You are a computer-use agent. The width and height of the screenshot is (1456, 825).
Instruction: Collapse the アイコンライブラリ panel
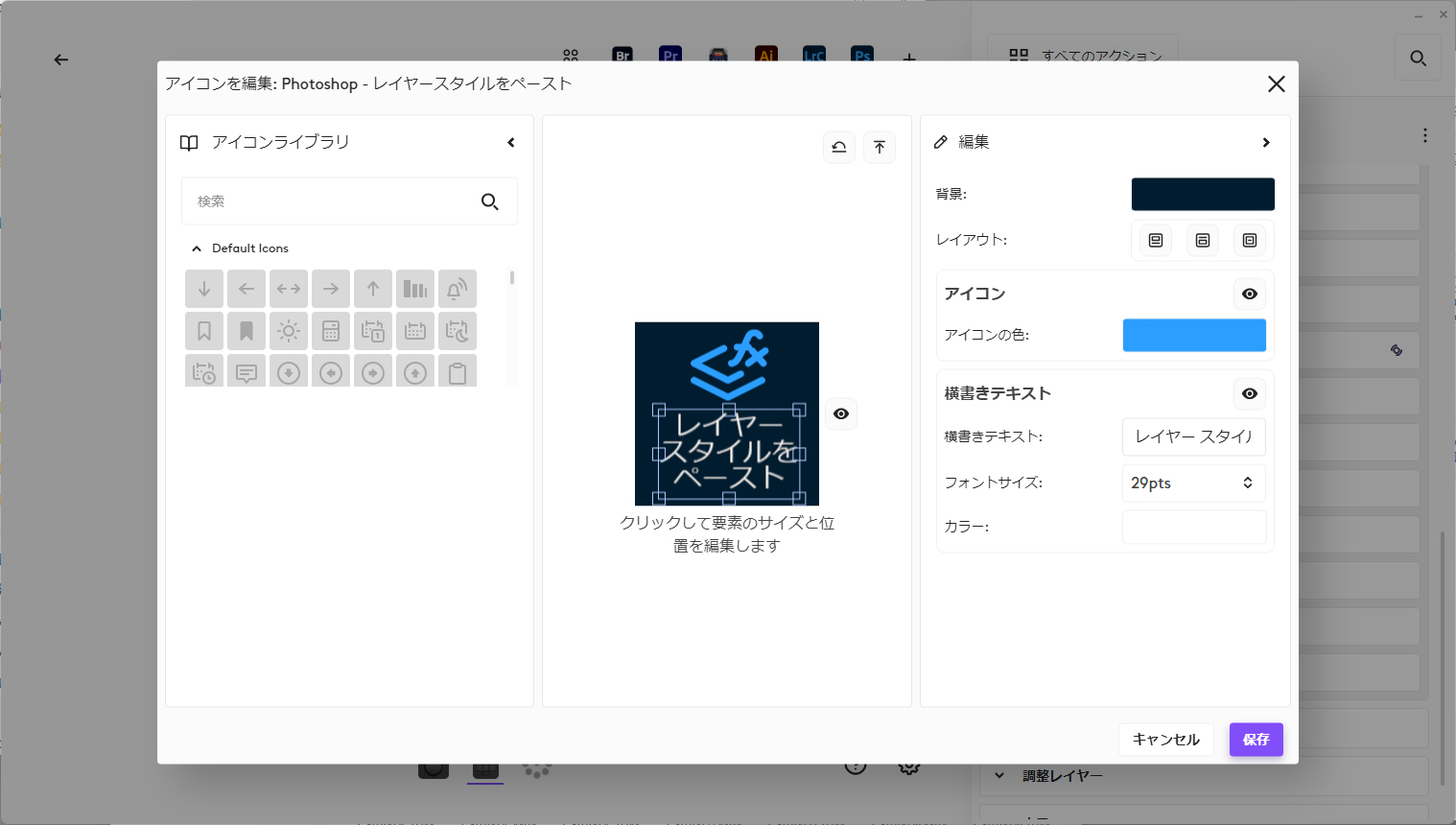[x=511, y=142]
